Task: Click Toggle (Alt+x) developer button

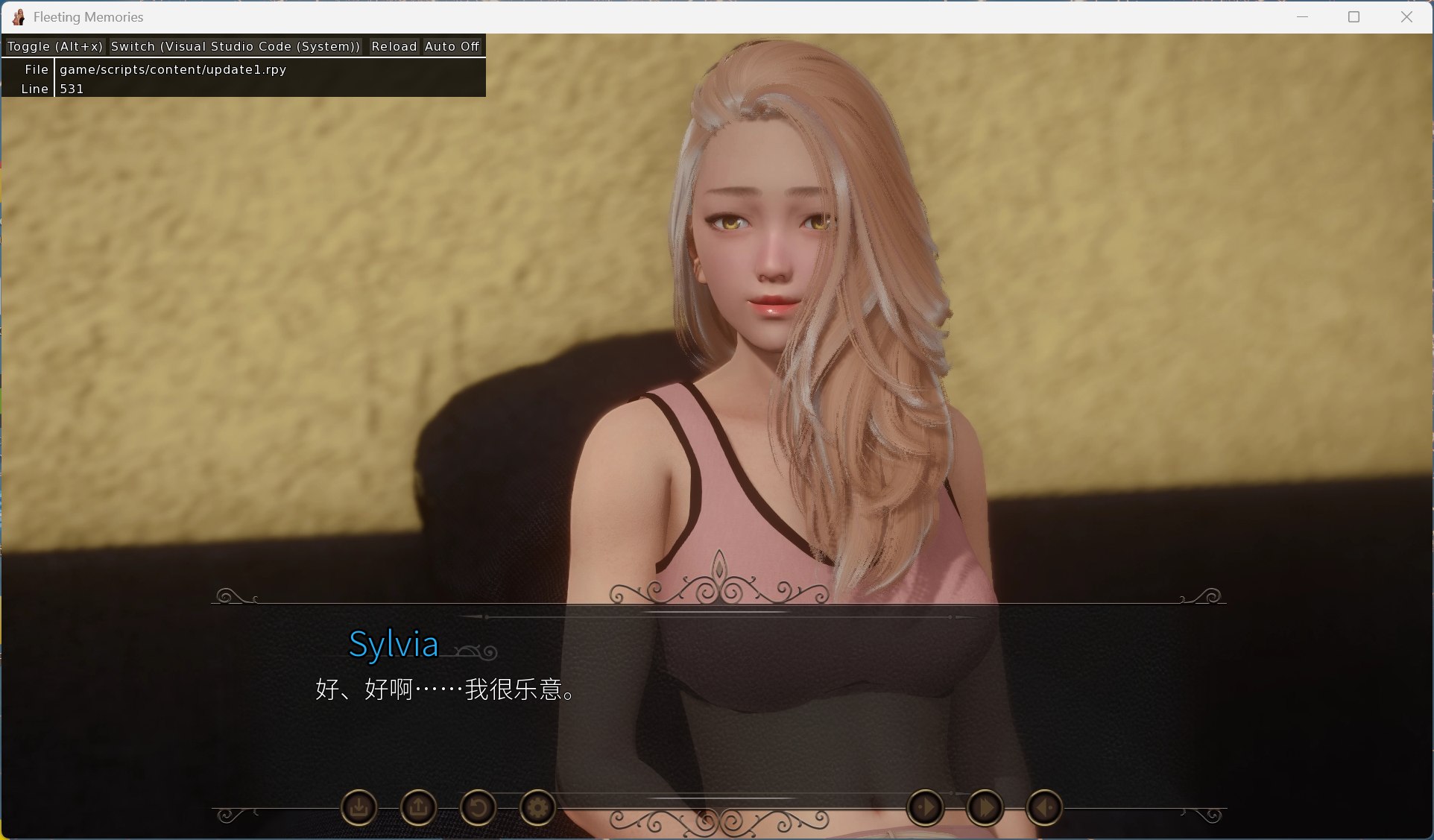Action: click(x=55, y=46)
